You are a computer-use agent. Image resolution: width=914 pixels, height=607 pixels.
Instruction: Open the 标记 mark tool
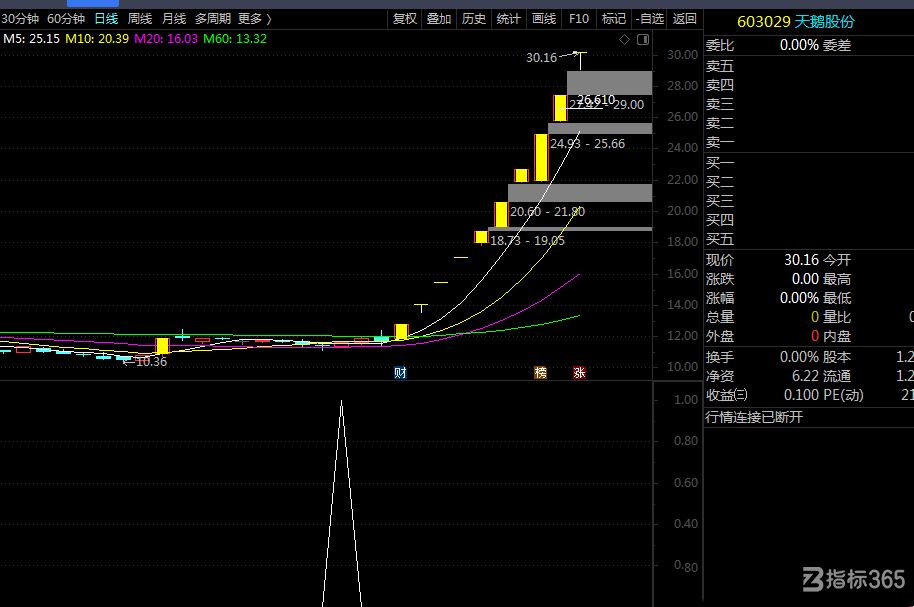(x=614, y=19)
